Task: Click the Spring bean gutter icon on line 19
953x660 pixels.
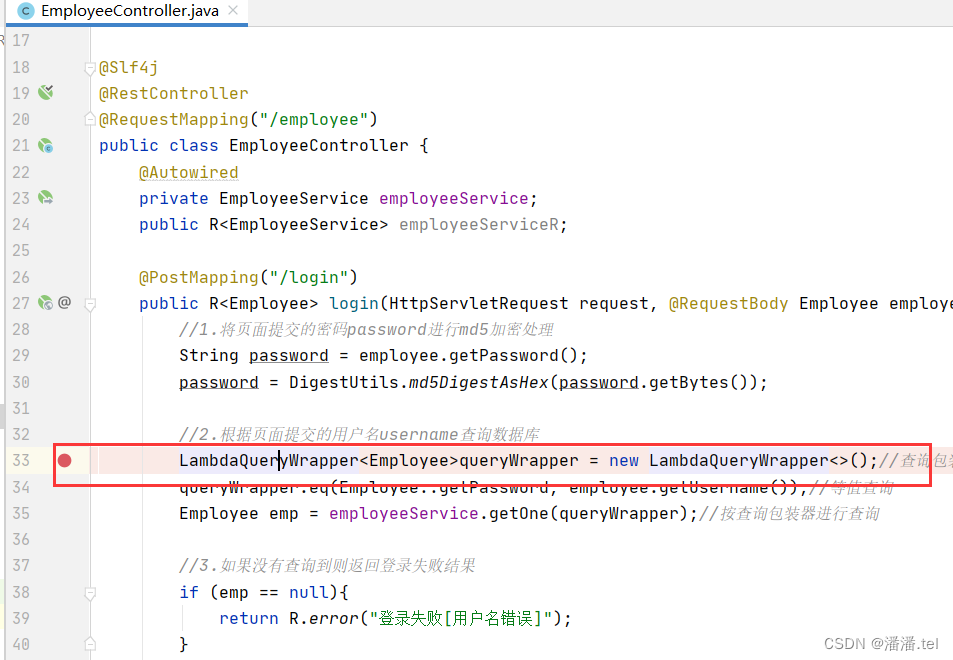Action: click(46, 92)
